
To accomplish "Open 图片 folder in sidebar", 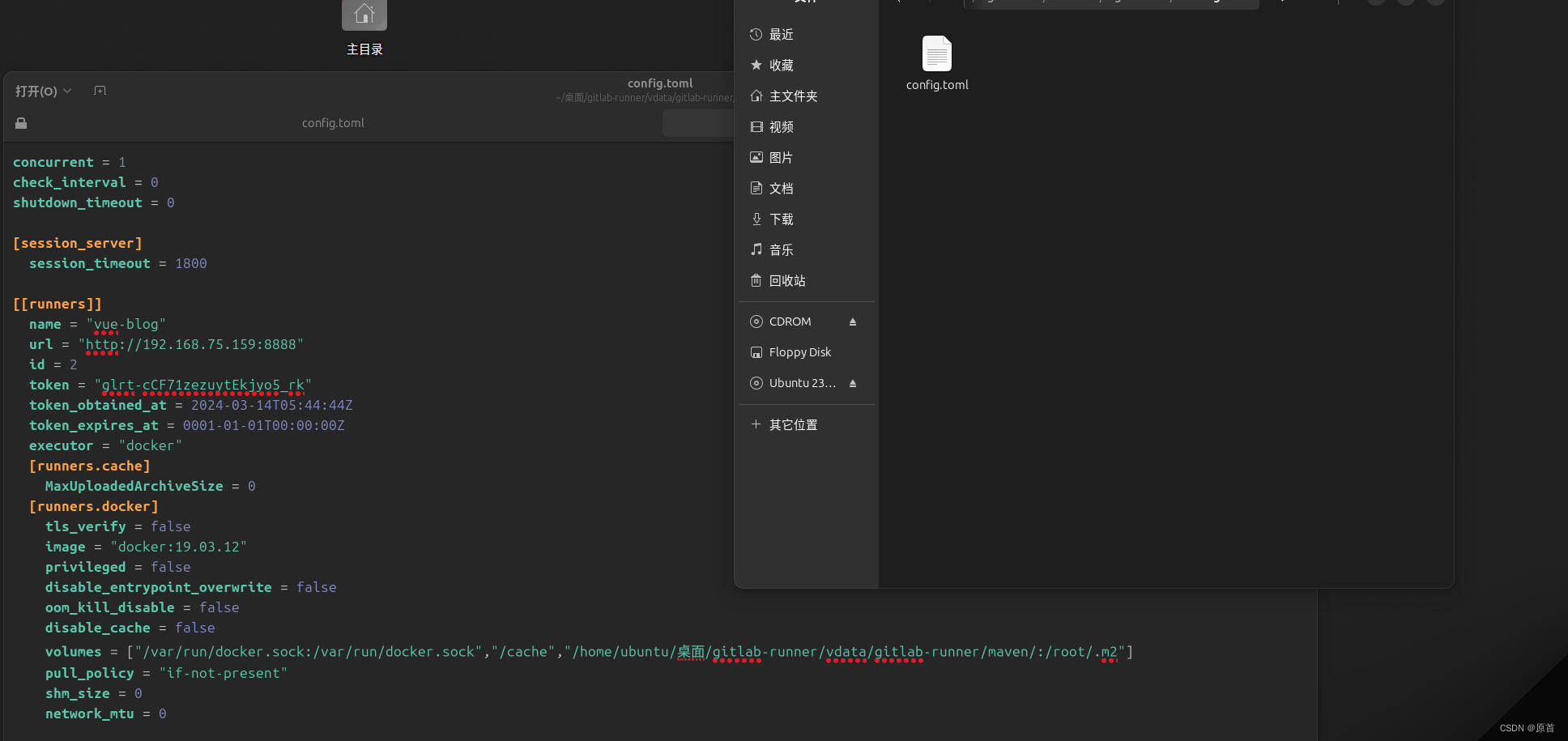I will 807,158.
